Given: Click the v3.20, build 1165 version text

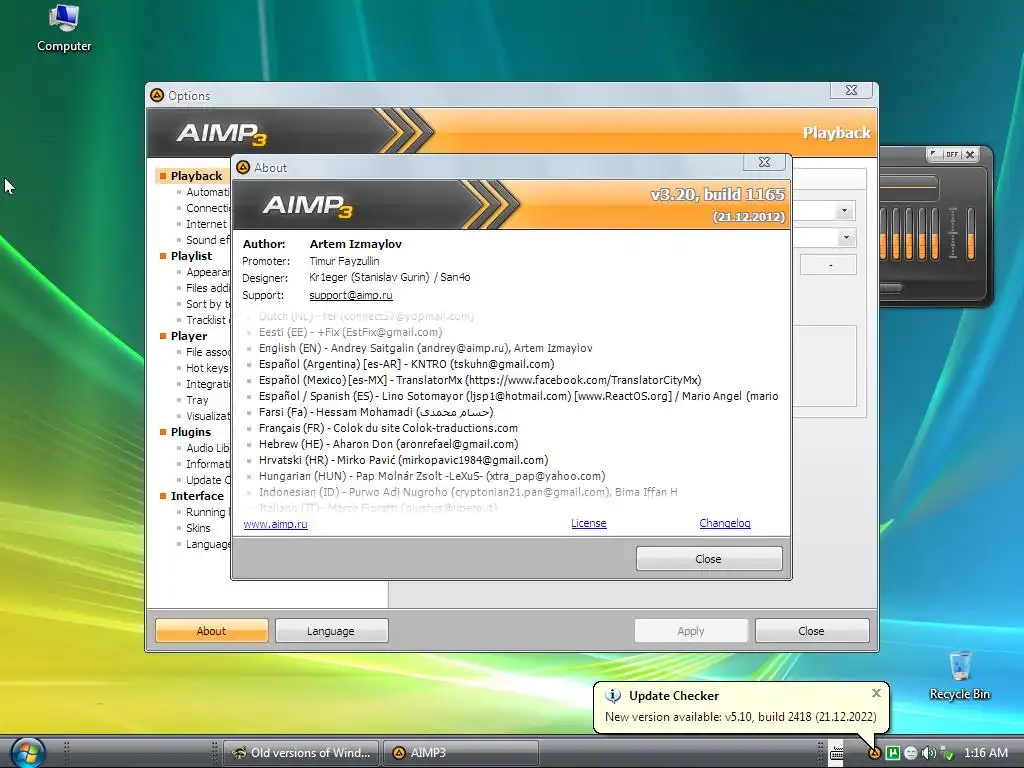Looking at the screenshot, I should pos(717,195).
